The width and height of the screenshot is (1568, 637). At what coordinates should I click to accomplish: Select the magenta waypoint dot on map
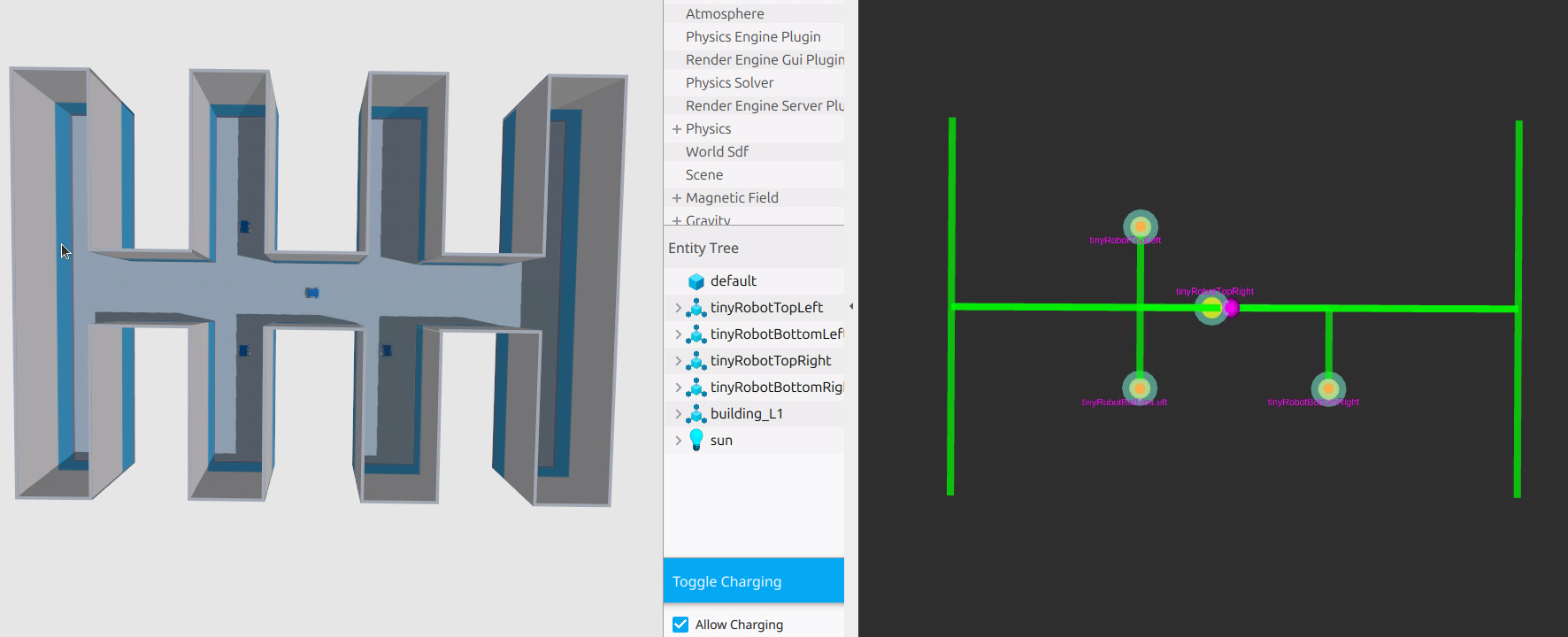click(1231, 308)
